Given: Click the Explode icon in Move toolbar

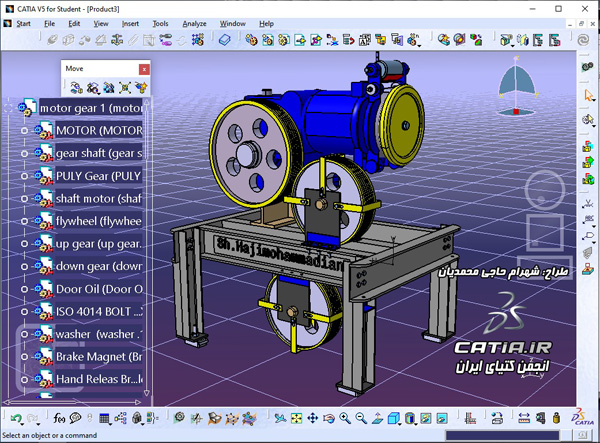Looking at the screenshot, I should click(x=125, y=88).
